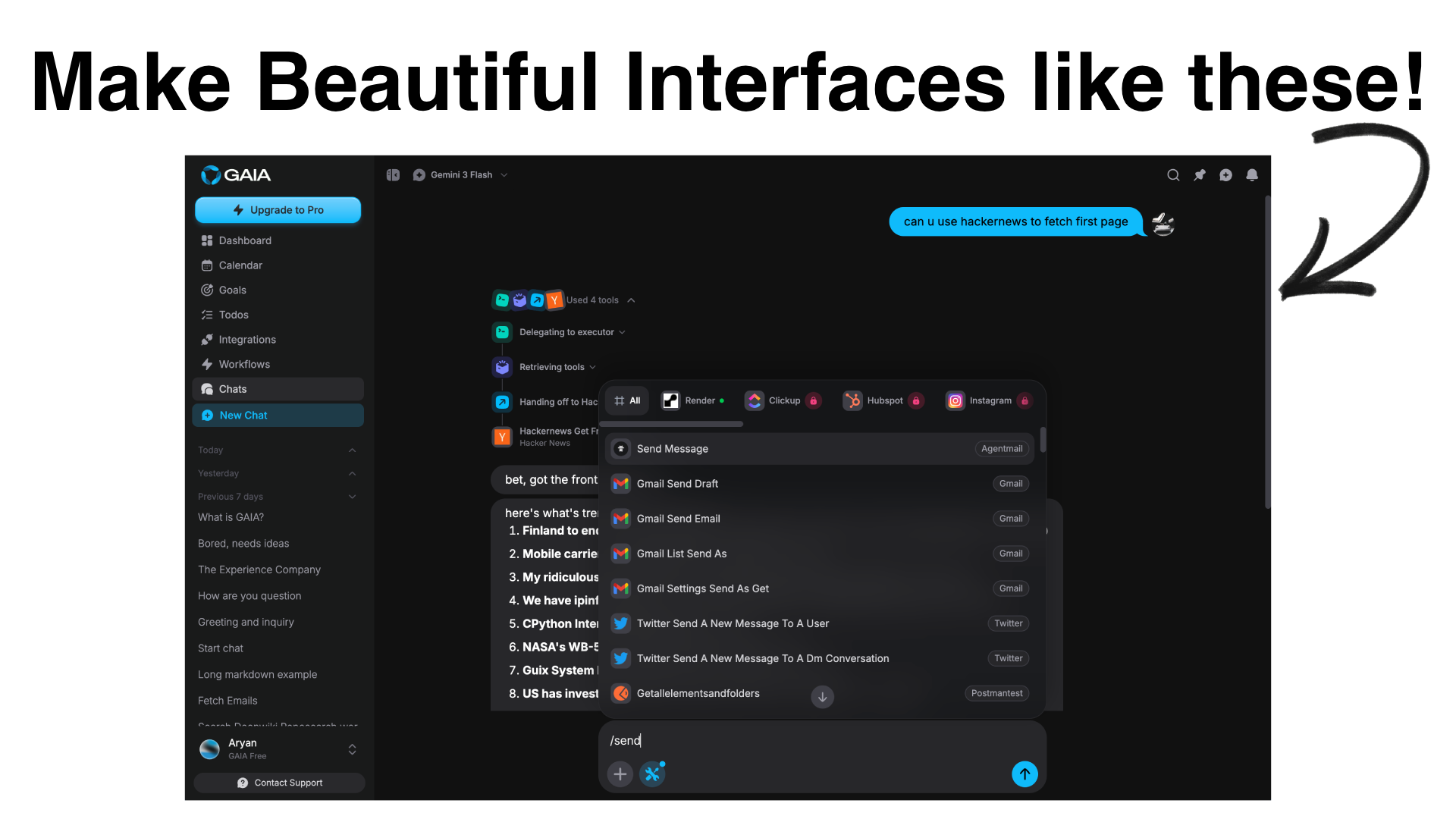Select the executor terminal icon
This screenshot has height=819, width=1456.
tap(502, 331)
